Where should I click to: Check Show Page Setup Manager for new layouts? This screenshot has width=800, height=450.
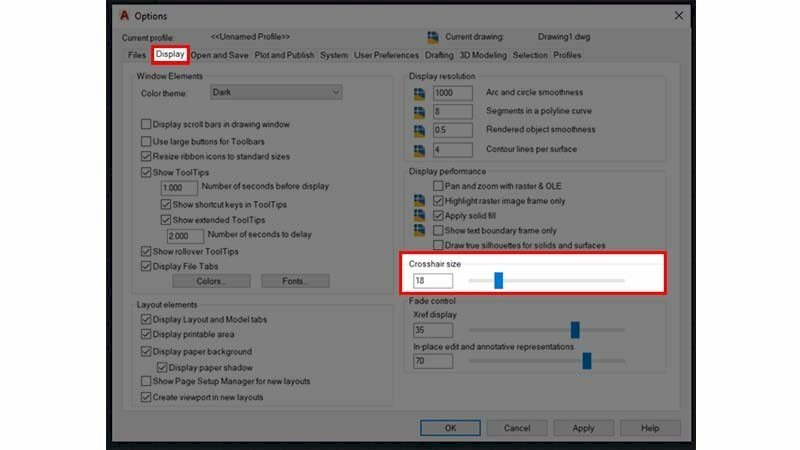(x=147, y=382)
